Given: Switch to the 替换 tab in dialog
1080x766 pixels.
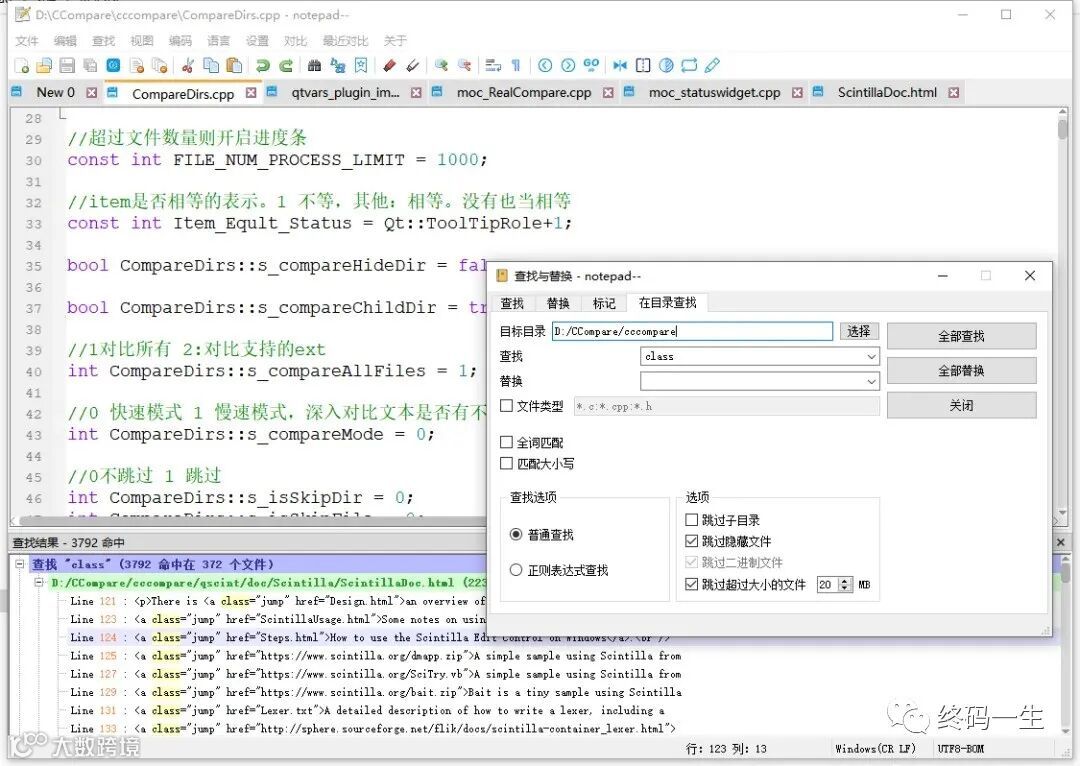Looking at the screenshot, I should click(x=558, y=303).
